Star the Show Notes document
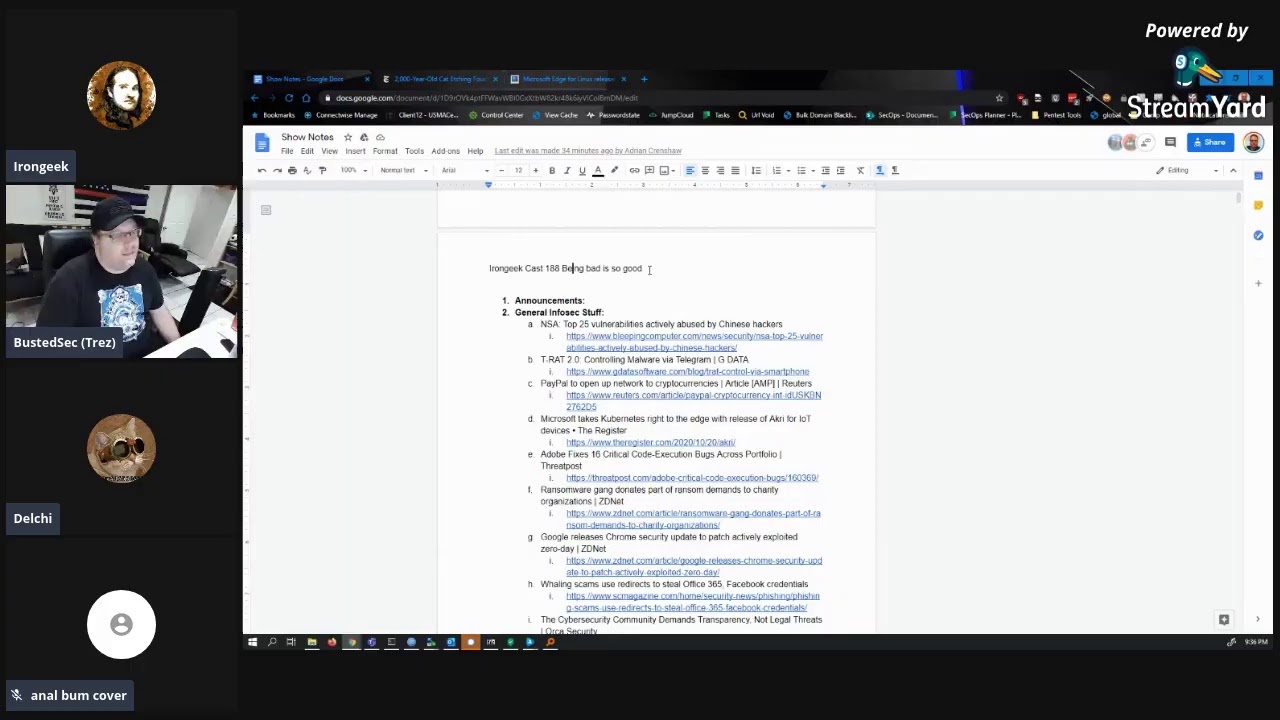This screenshot has width=1280, height=720. [348, 137]
